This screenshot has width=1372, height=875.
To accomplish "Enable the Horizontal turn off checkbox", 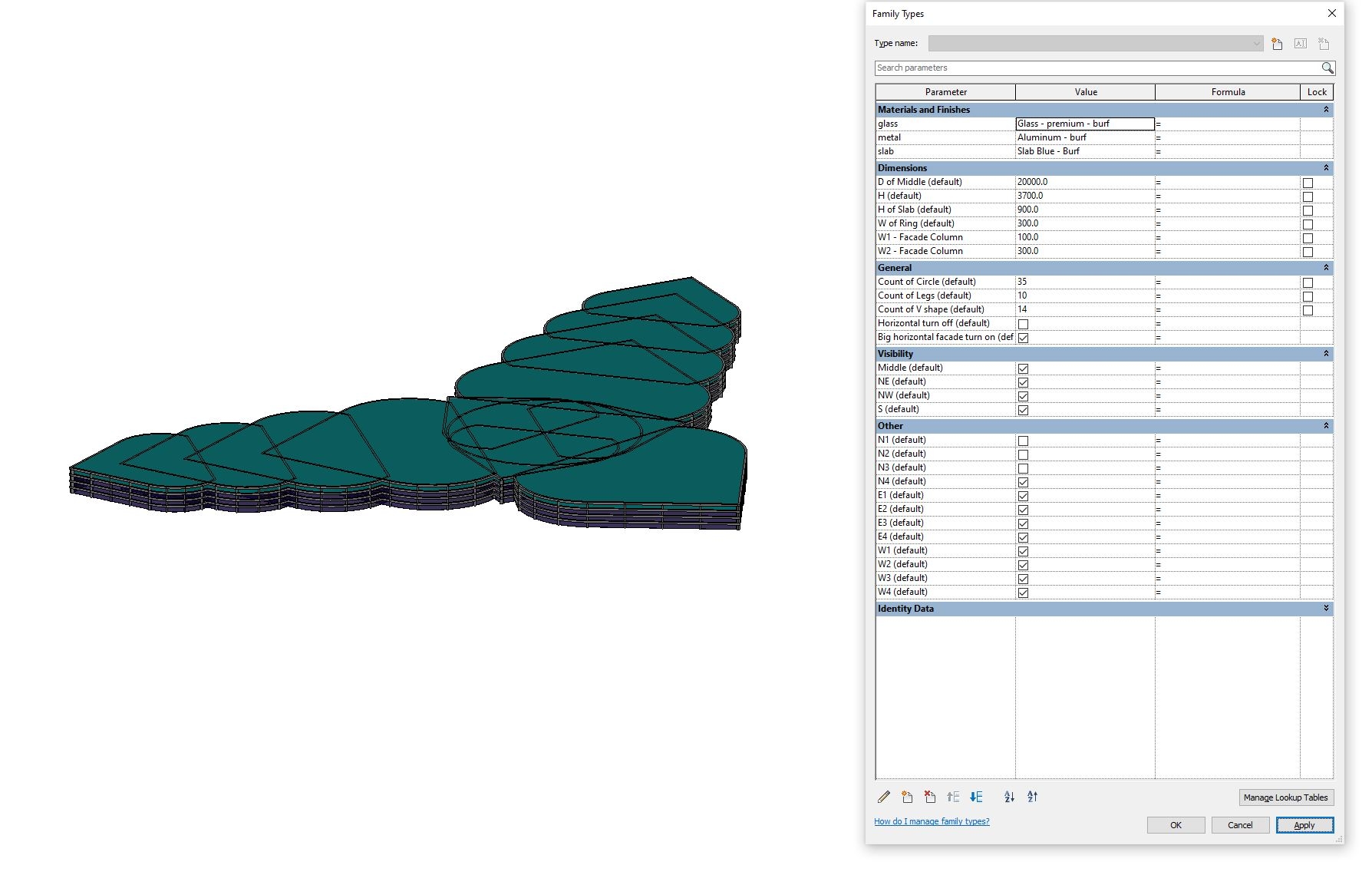I will 1022,324.
